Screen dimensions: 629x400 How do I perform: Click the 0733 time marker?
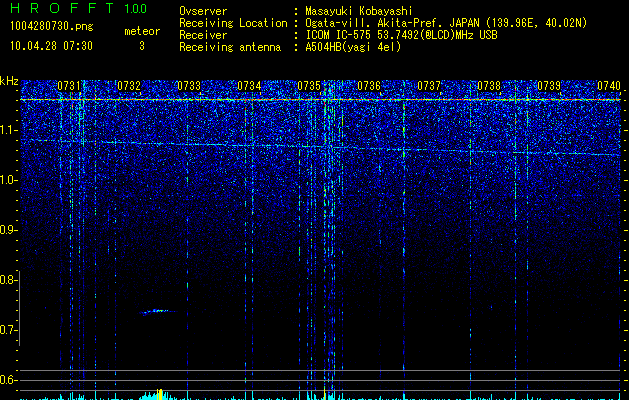[x=189, y=86]
